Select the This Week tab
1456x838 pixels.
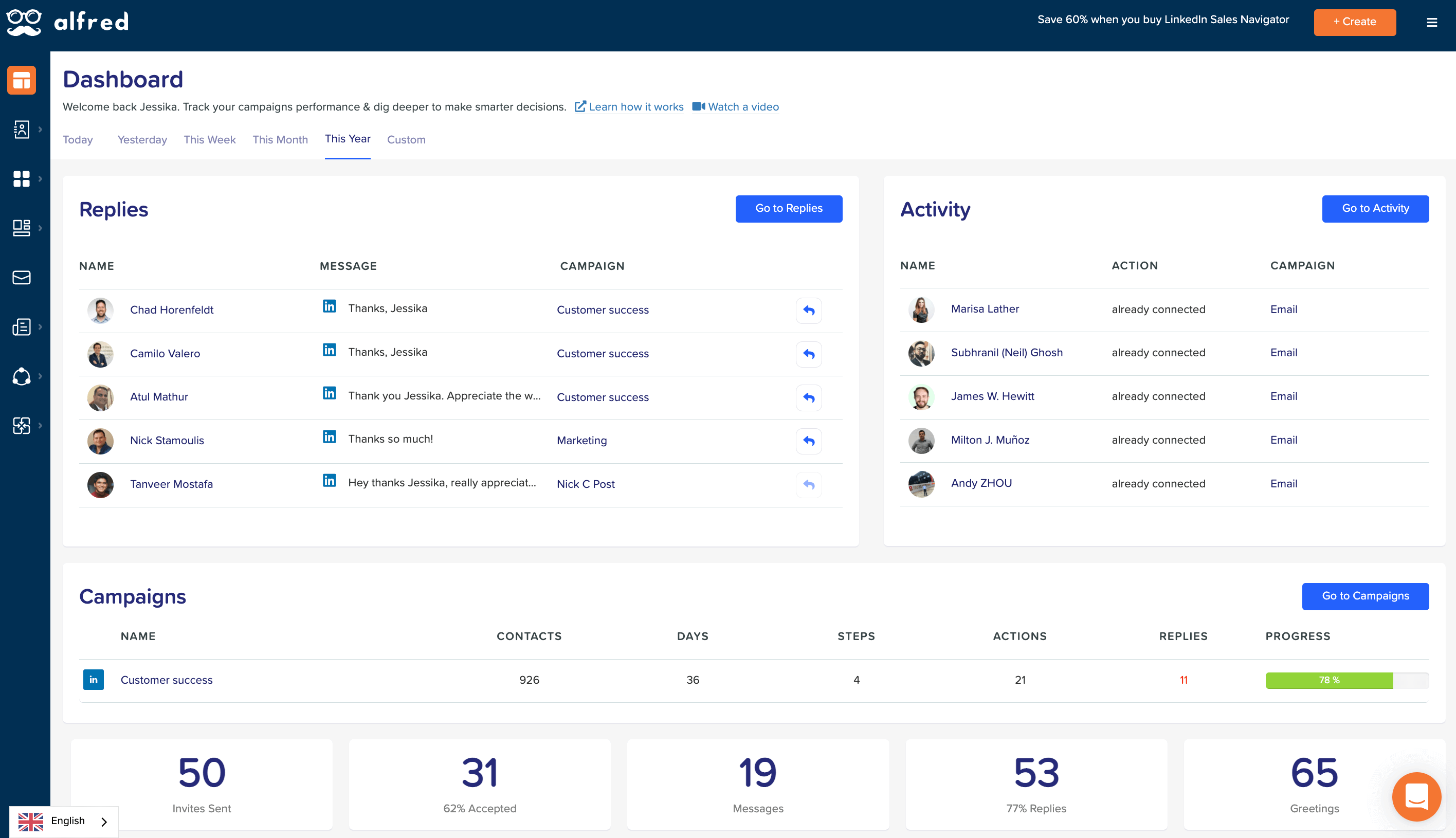click(x=209, y=139)
